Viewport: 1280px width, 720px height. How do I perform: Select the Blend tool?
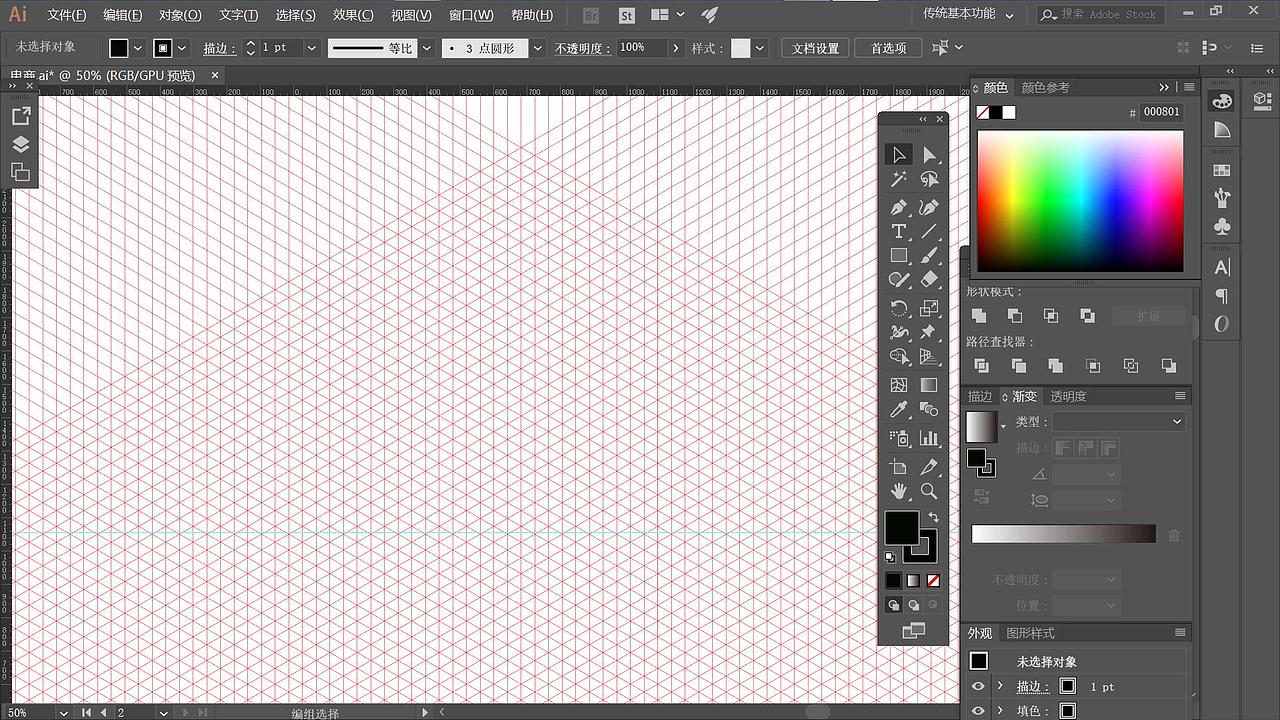(930, 410)
